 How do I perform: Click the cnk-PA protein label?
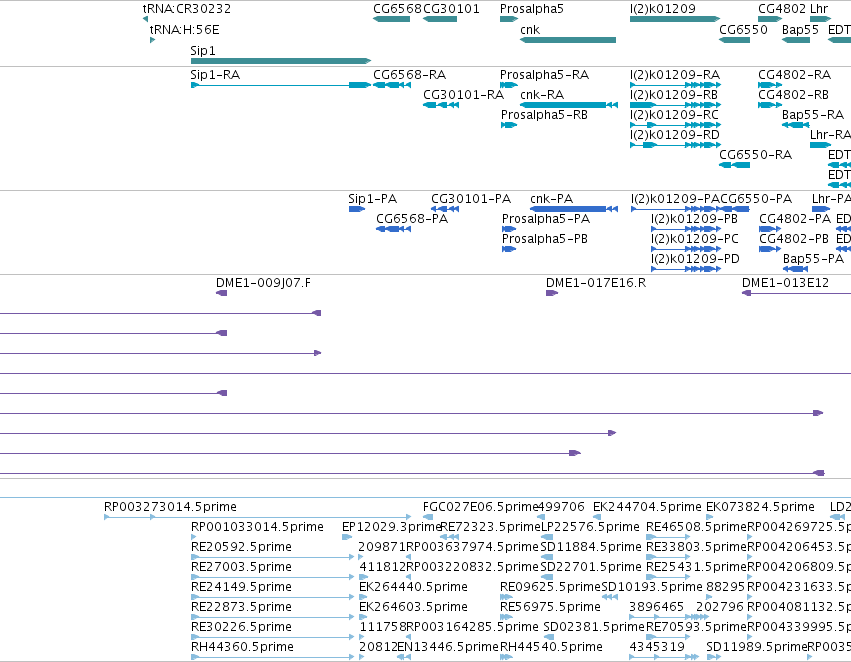551,199
